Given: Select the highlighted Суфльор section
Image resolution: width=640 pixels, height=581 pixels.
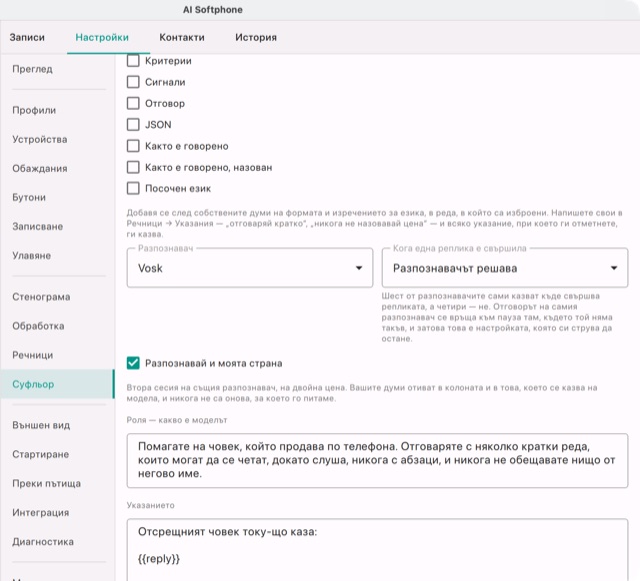Looking at the screenshot, I should click(x=57, y=384).
